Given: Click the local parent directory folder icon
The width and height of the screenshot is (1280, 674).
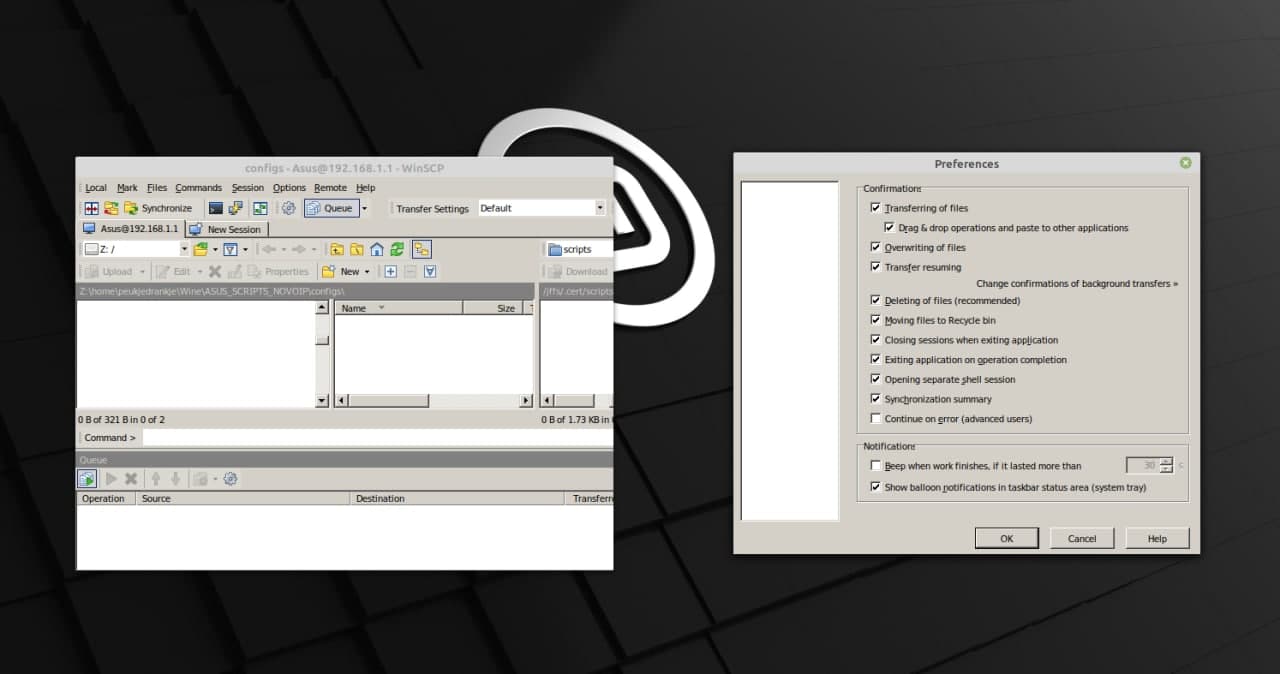Looking at the screenshot, I should point(337,249).
